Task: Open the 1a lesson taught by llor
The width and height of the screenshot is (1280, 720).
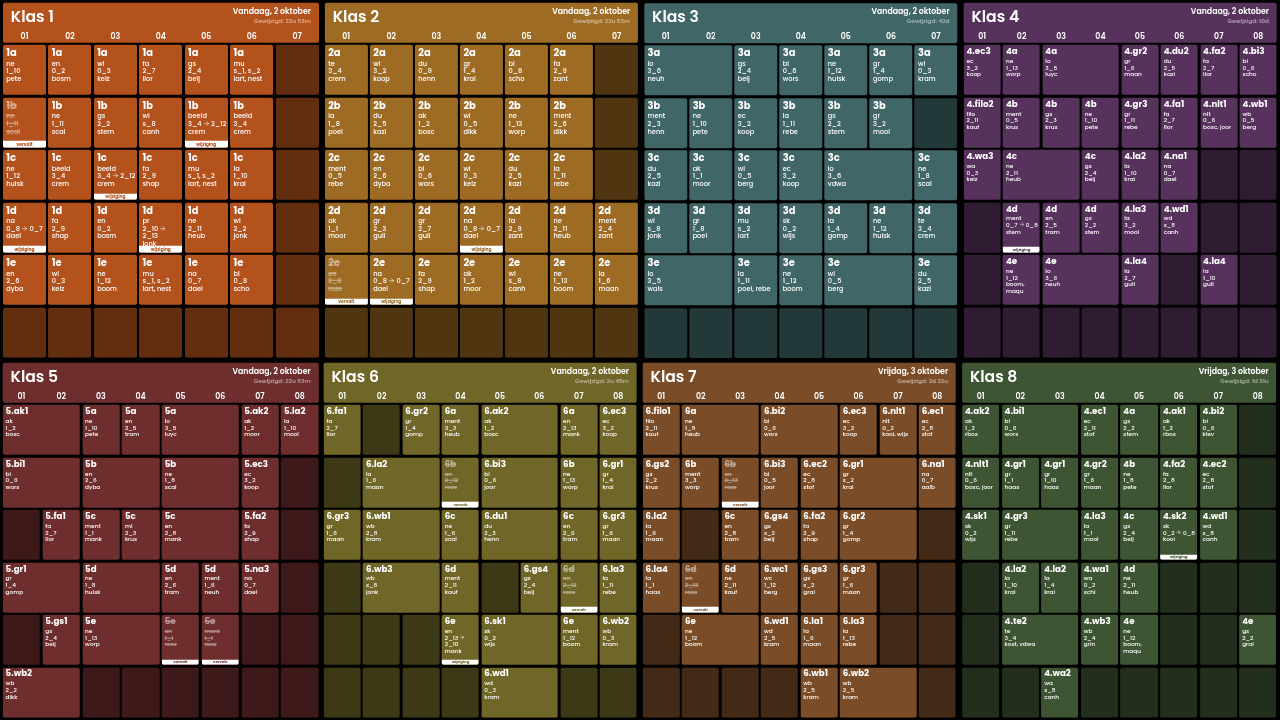Action: coord(160,69)
